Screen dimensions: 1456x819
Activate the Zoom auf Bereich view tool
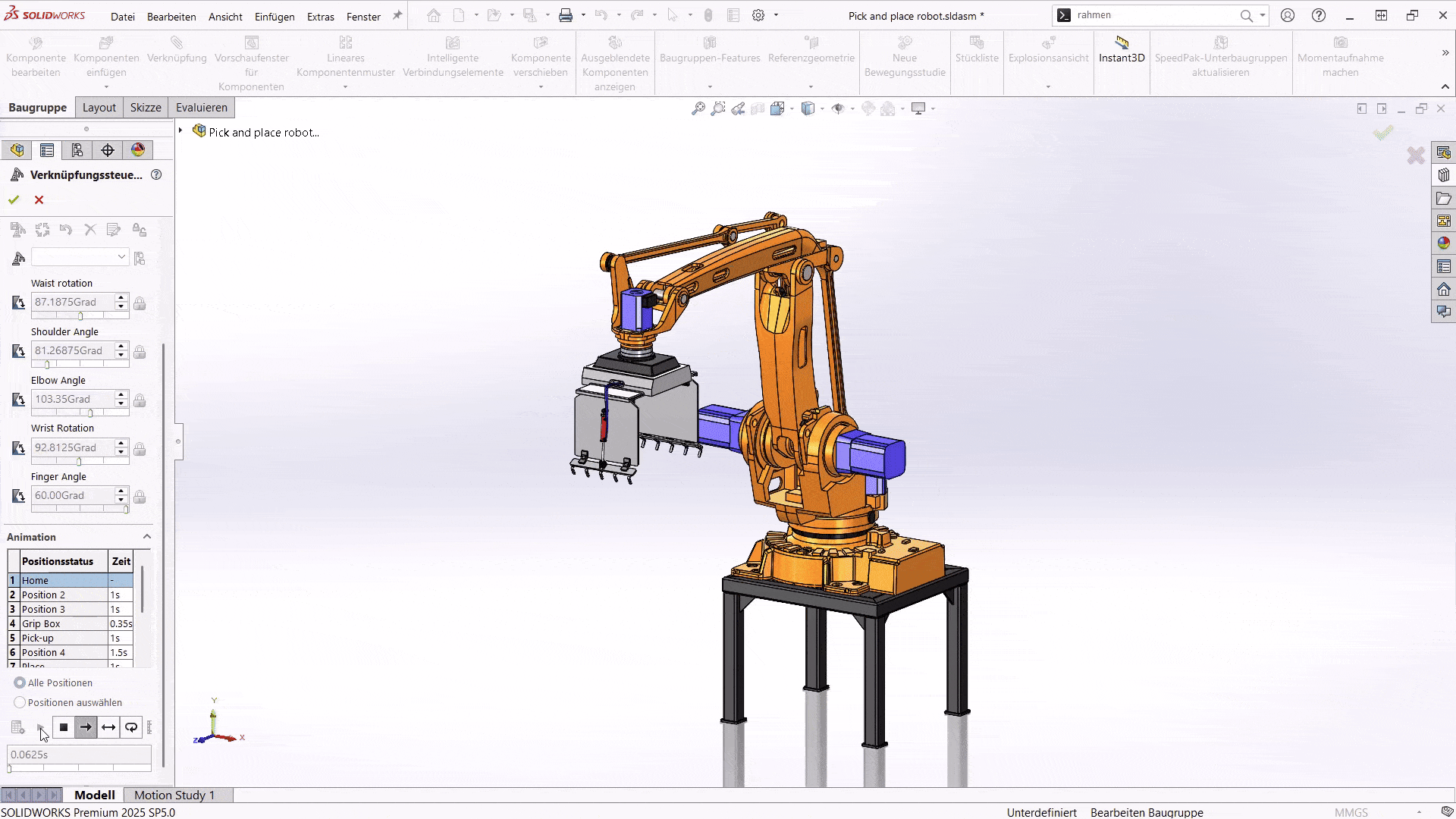[718, 108]
